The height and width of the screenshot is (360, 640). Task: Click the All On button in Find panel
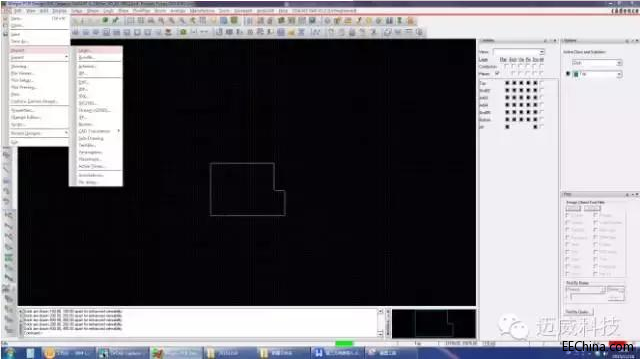click(573, 208)
